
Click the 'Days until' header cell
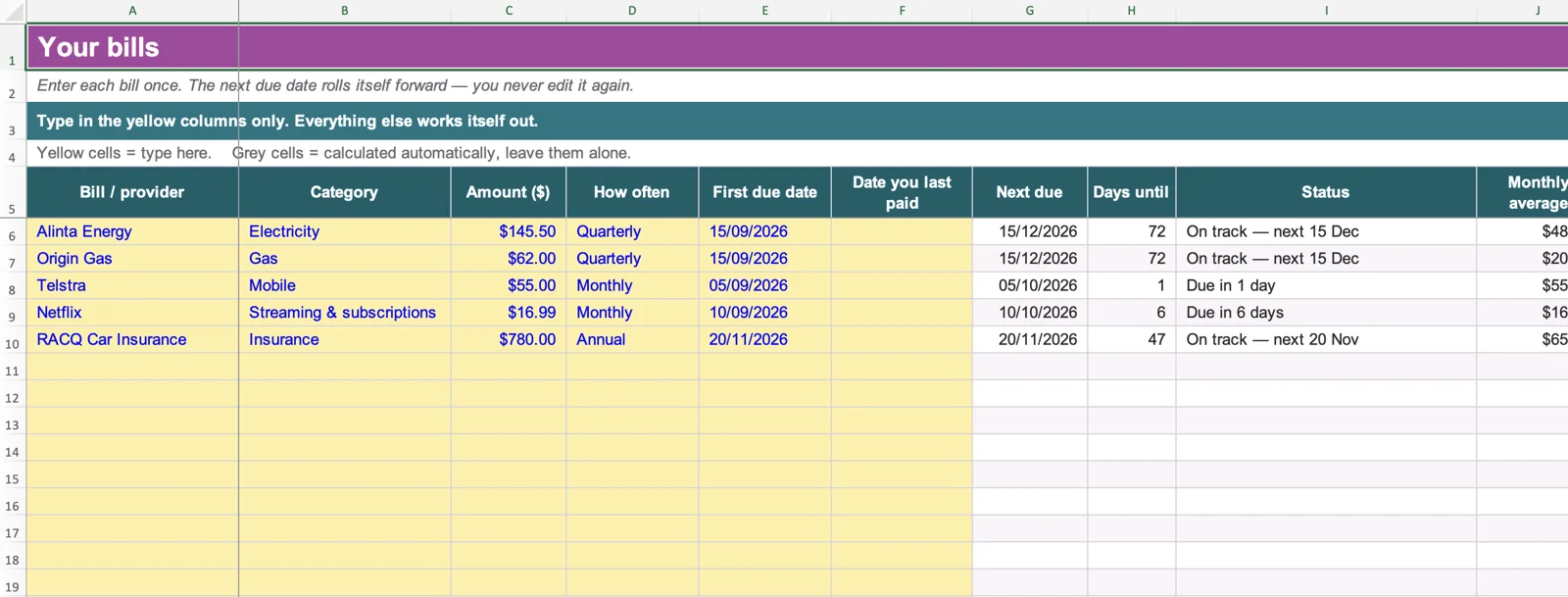coord(1131,192)
